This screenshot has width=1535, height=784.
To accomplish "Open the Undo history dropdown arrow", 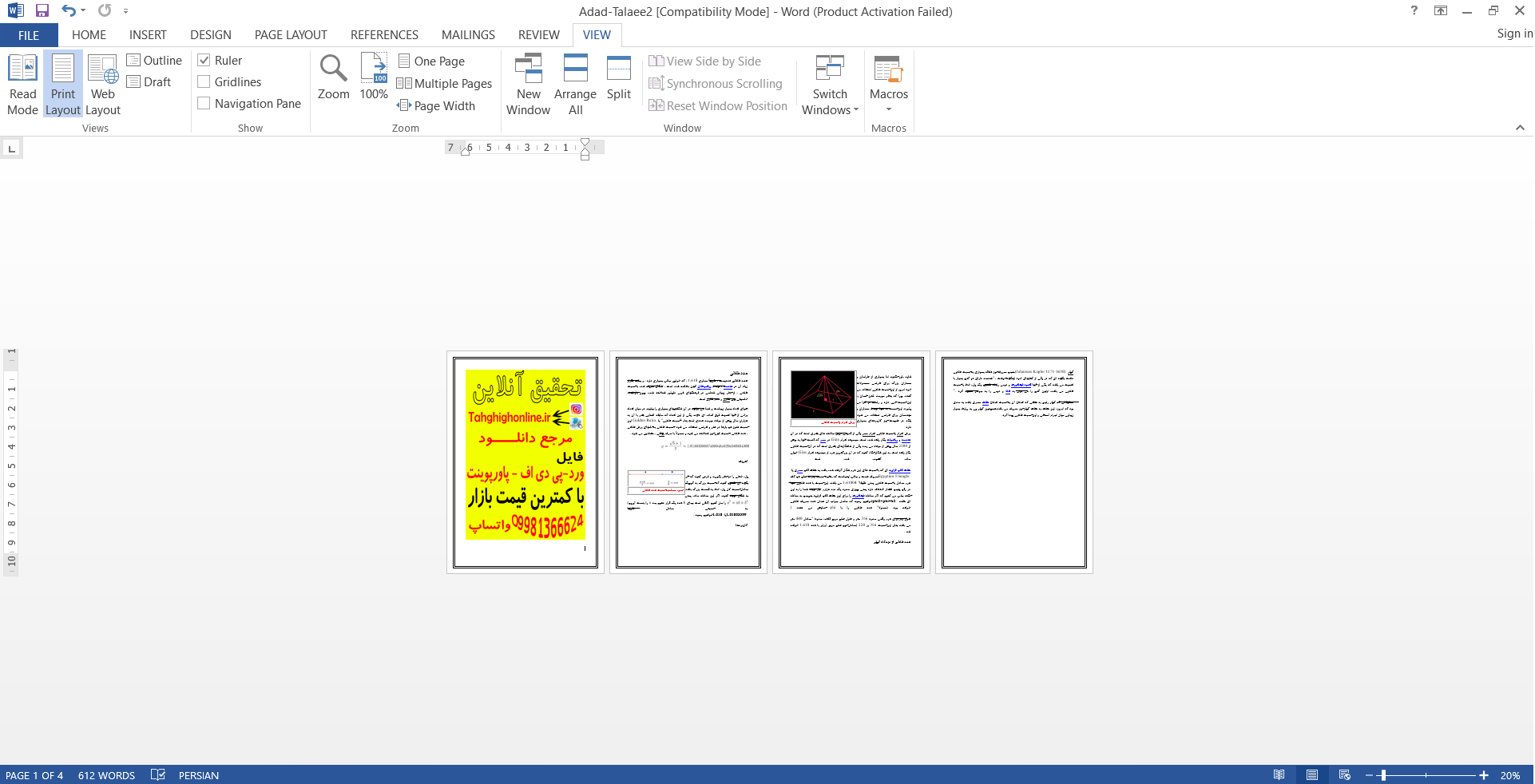I will tap(83, 11).
